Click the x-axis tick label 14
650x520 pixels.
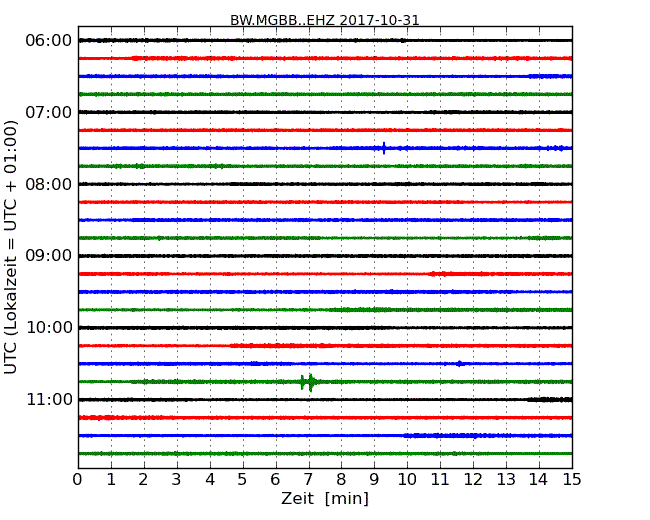539,480
